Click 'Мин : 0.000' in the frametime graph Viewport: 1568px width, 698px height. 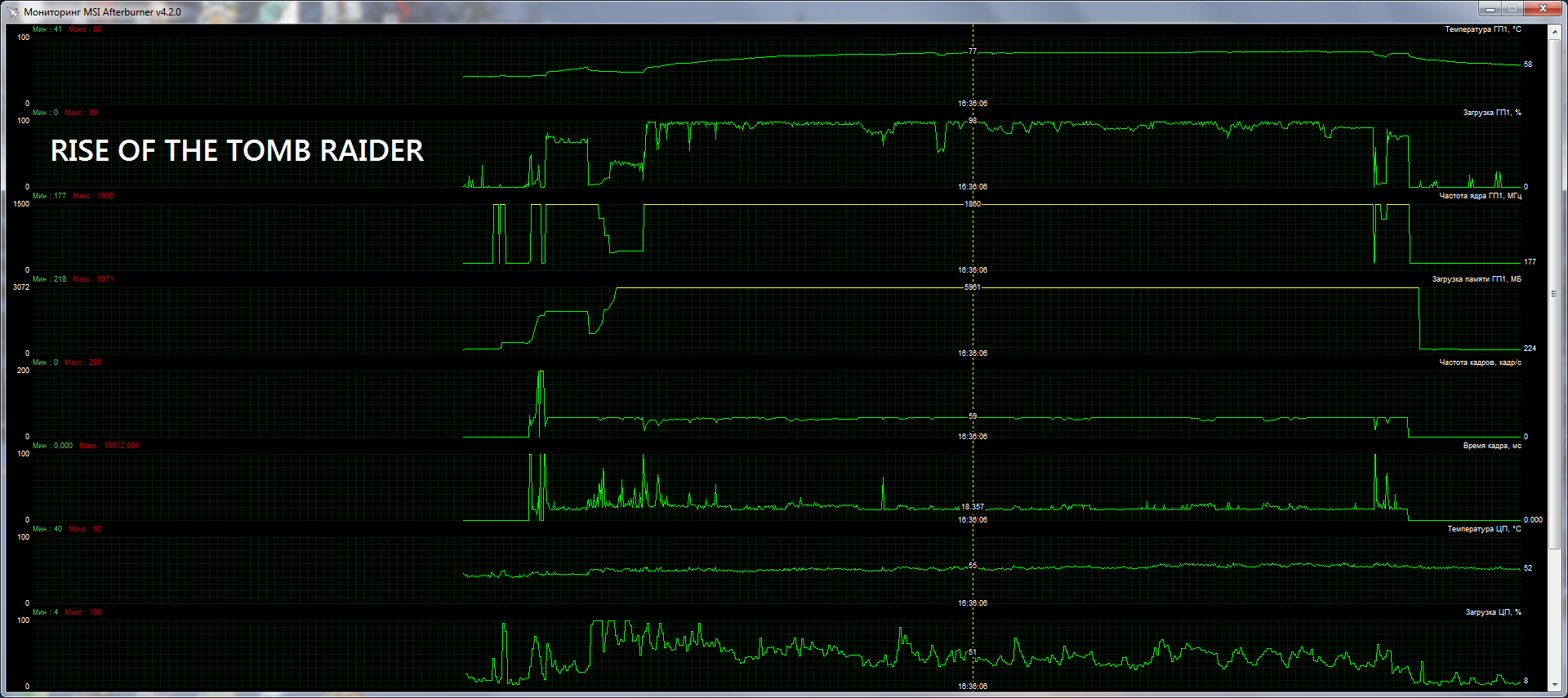pos(53,446)
